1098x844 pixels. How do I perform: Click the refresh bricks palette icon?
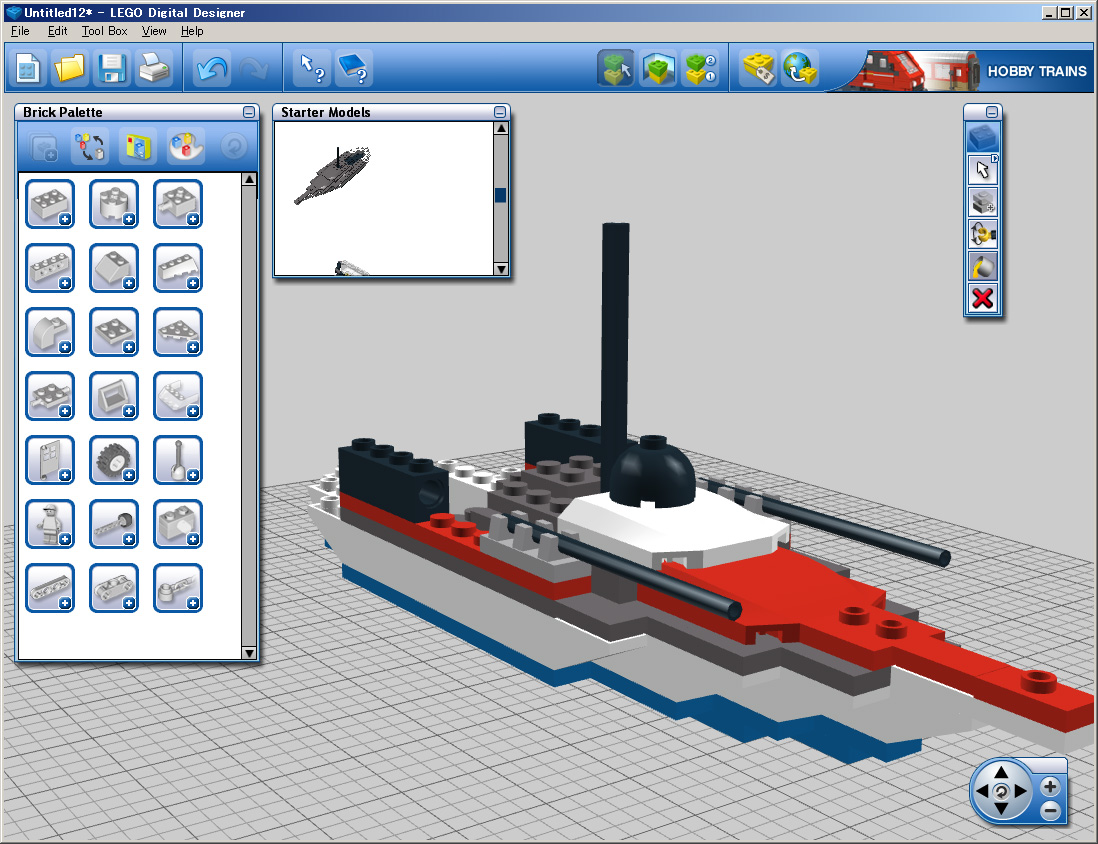(90, 147)
